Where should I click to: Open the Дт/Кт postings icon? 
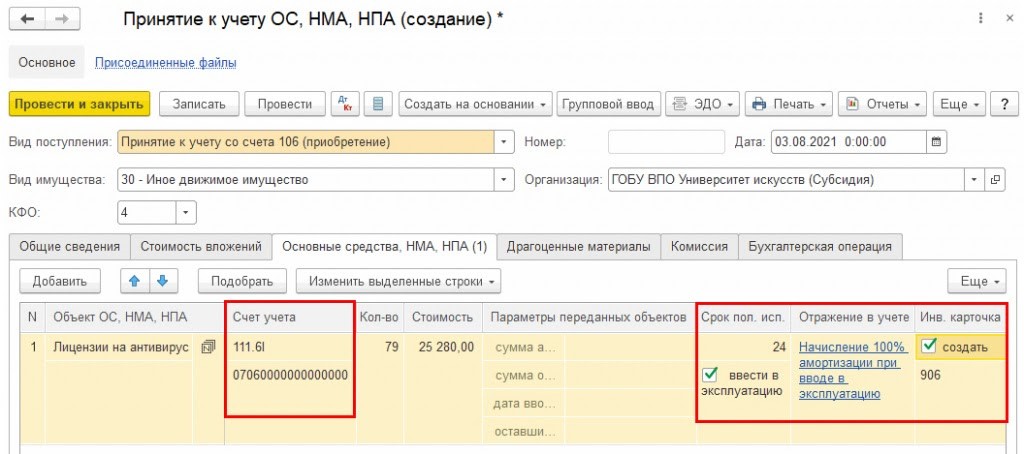point(344,104)
